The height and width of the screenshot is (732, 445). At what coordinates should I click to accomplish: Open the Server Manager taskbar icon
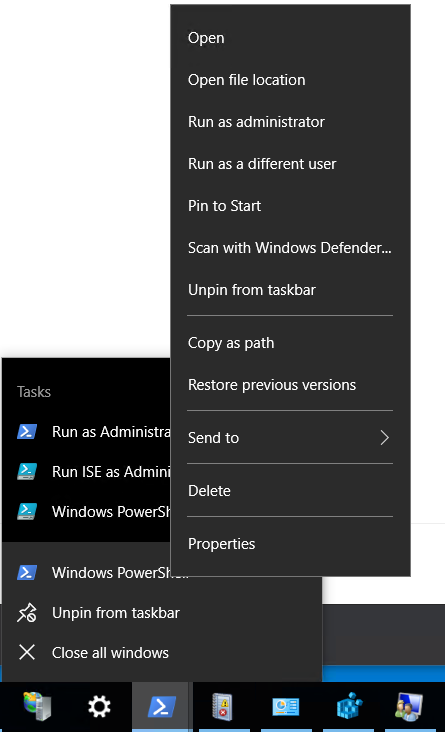[x=37, y=706]
